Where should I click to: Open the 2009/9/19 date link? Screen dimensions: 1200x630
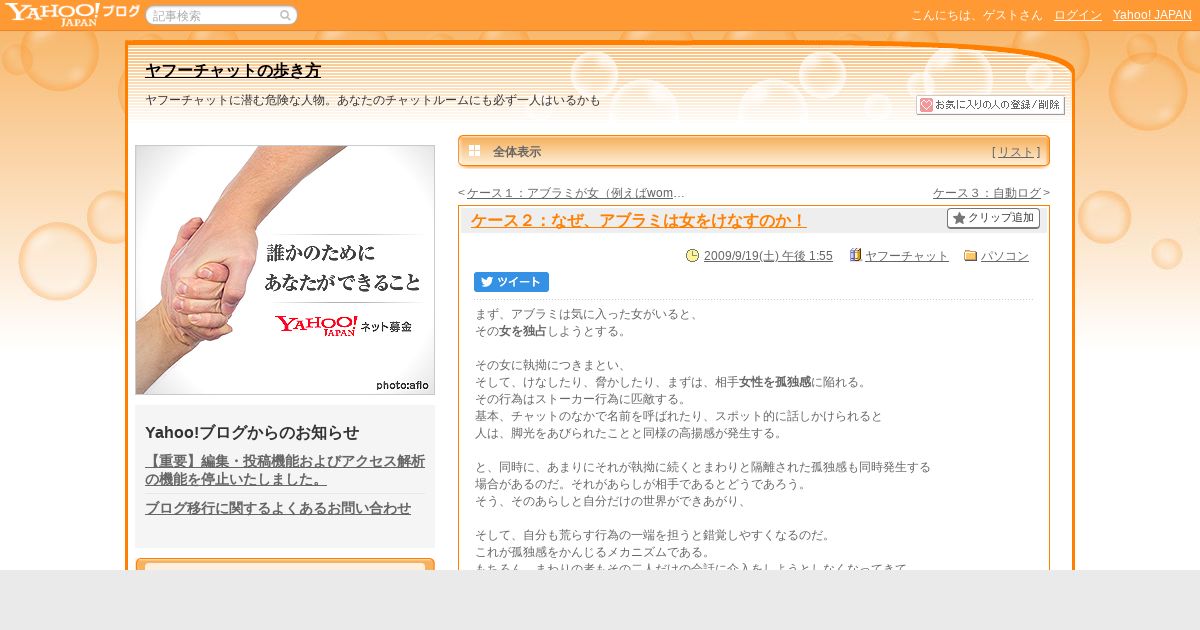[768, 256]
